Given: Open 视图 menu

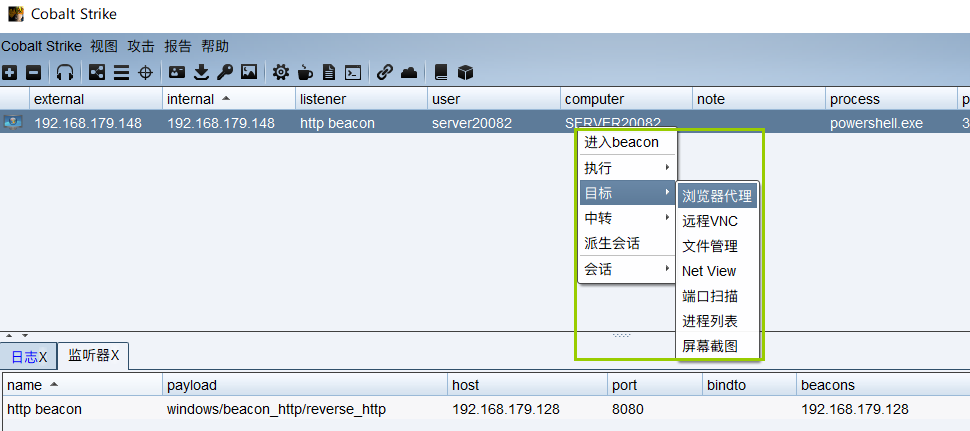Looking at the screenshot, I should pyautogui.click(x=104, y=46).
